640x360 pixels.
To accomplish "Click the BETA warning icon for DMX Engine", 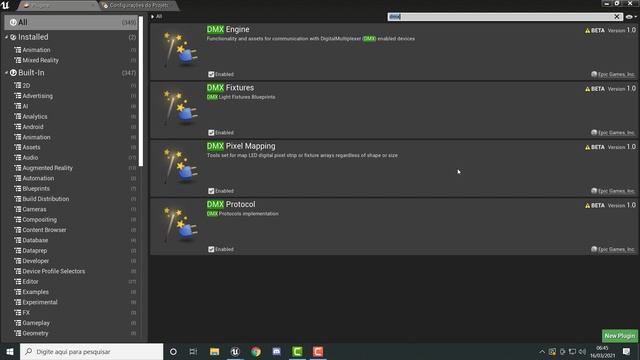I will 588,31.
